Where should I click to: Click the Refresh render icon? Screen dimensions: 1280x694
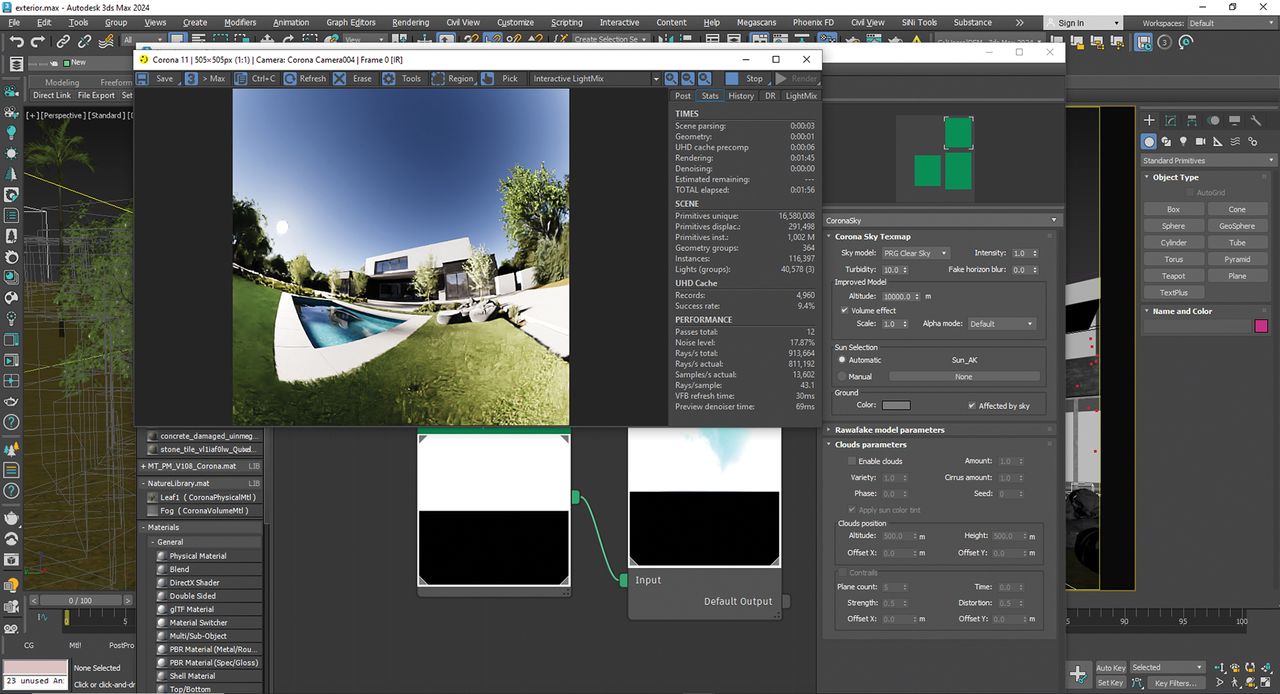[x=290, y=78]
